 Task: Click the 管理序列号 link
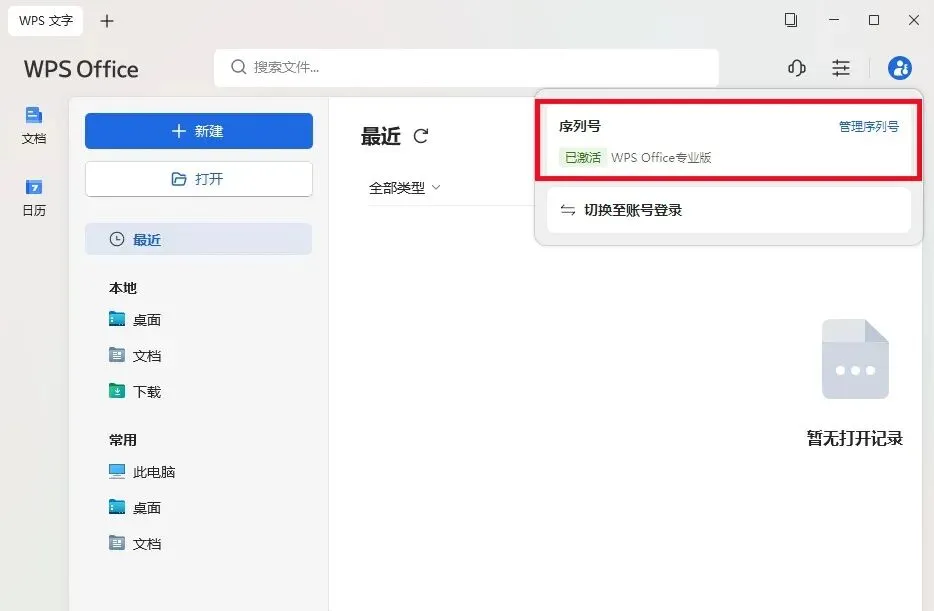[868, 126]
